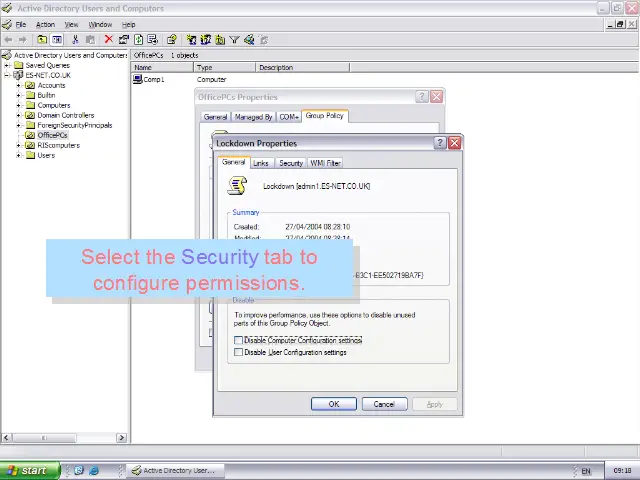This screenshot has height=480, width=640.
Task: Check Disable User Configuration settings
Action: pyautogui.click(x=238, y=352)
